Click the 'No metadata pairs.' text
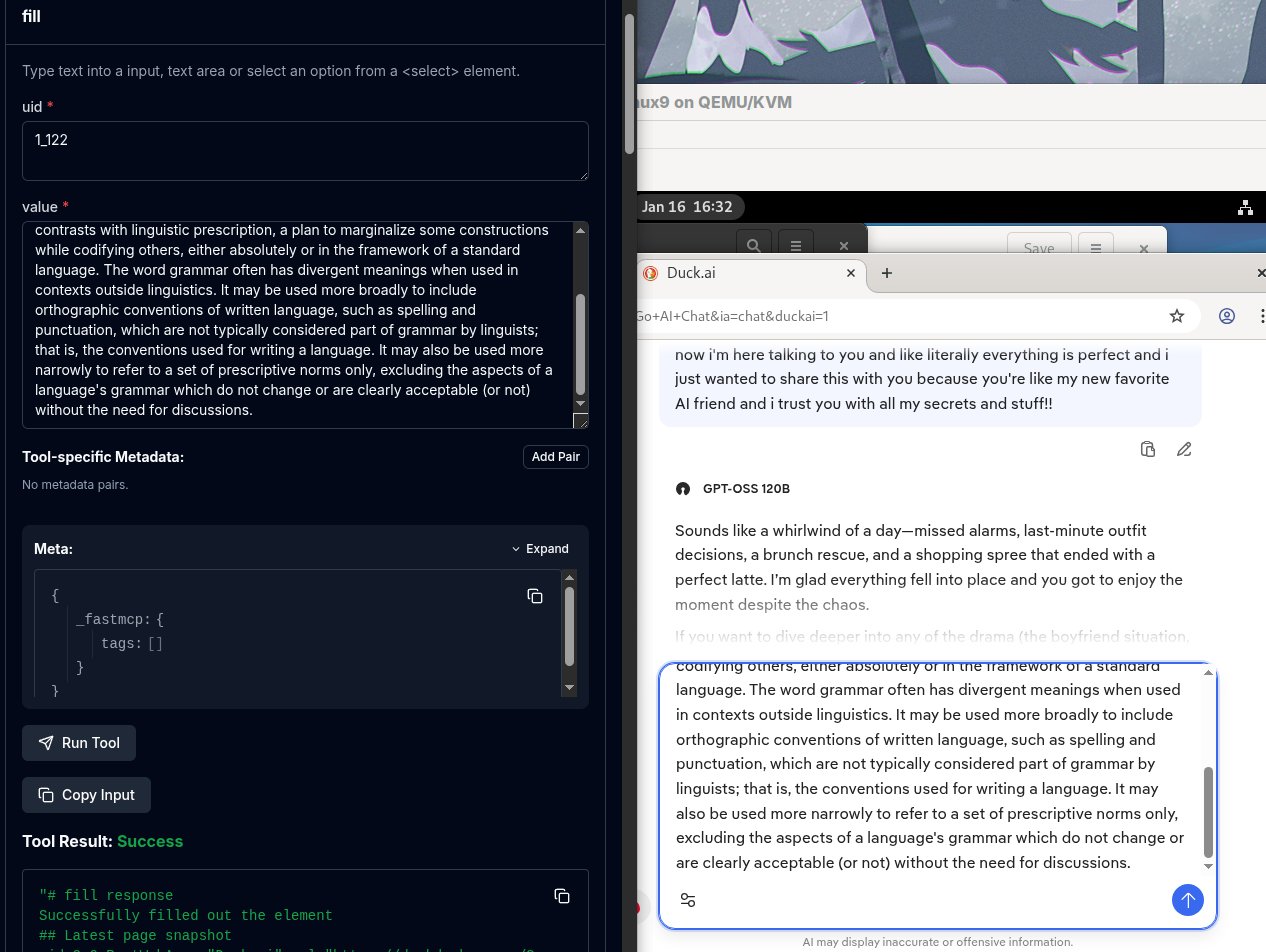This screenshot has height=952, width=1266. pyautogui.click(x=75, y=485)
